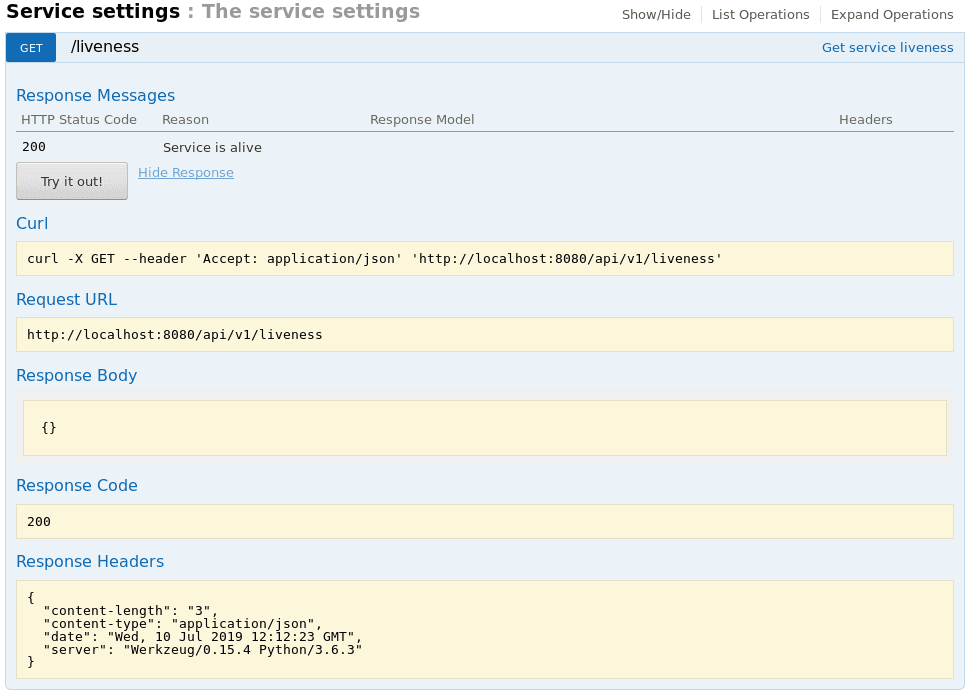This screenshot has height=697, width=972.
Task: Hide the response via Hide Response
Action: click(185, 173)
